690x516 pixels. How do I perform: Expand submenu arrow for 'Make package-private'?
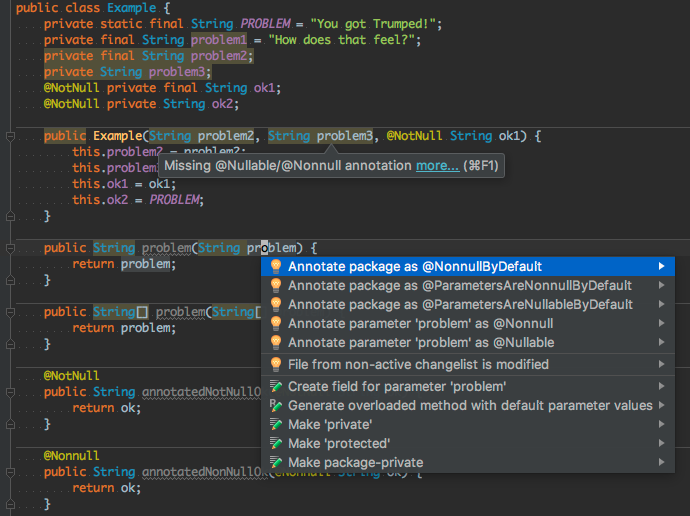coord(661,461)
